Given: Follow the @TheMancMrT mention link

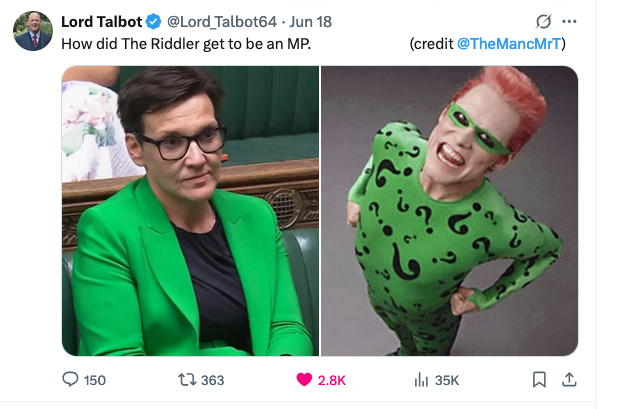Looking at the screenshot, I should 509,44.
